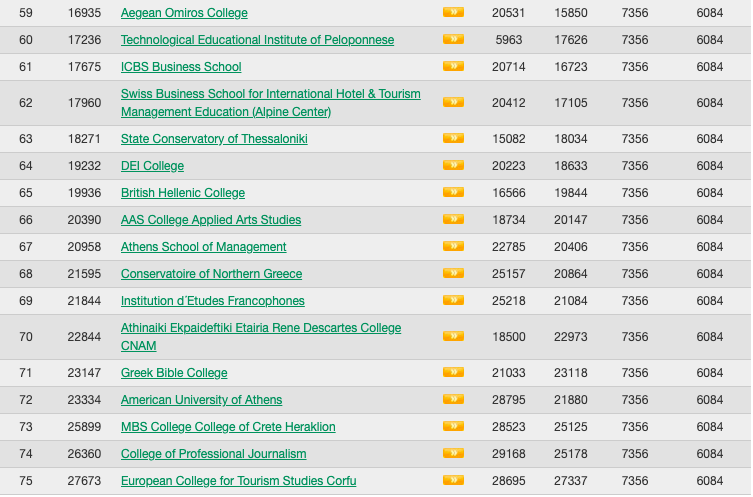Select world rank value 18271

pos(85,139)
